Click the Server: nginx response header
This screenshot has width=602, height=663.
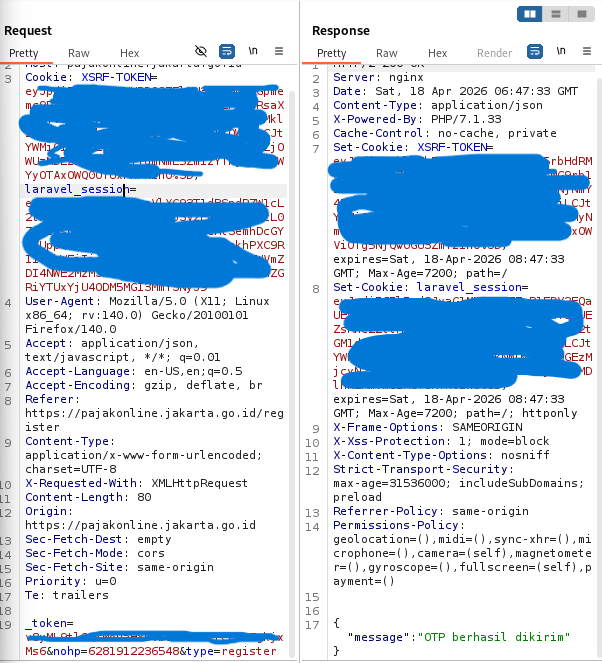point(378,77)
